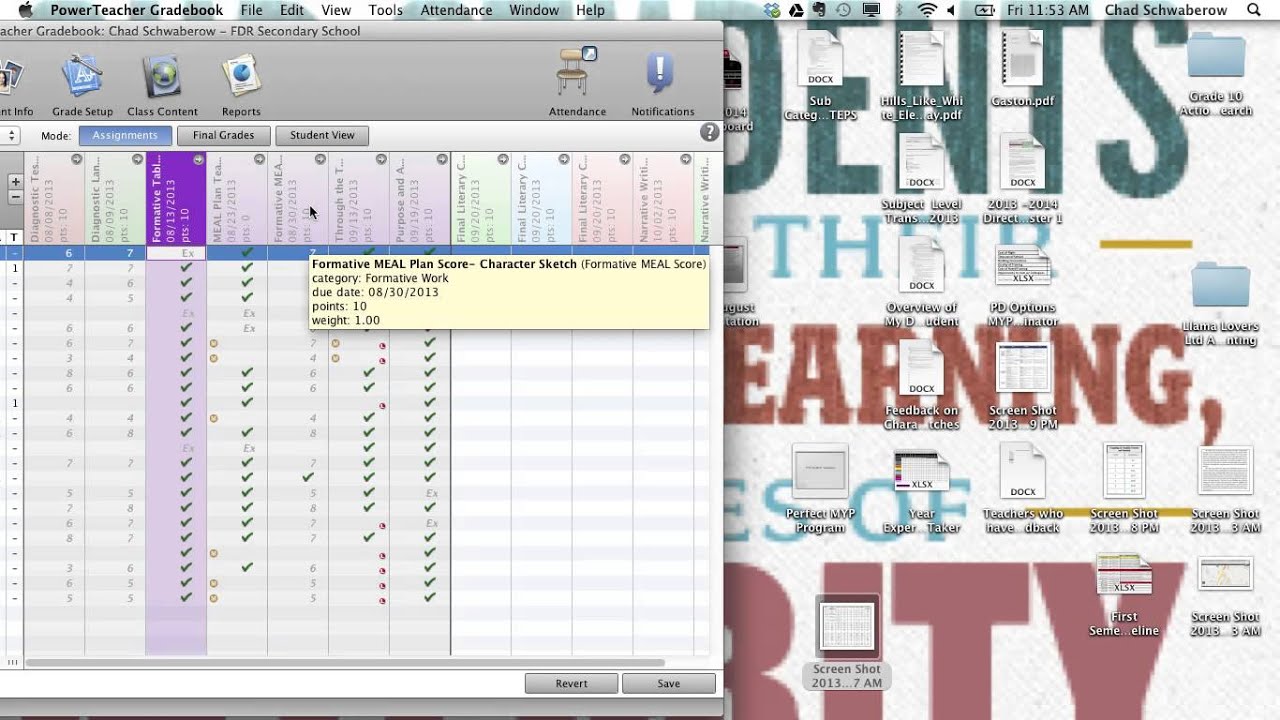This screenshot has height=720, width=1280.
Task: Click the Dropbox menu bar icon
Action: (x=772, y=10)
